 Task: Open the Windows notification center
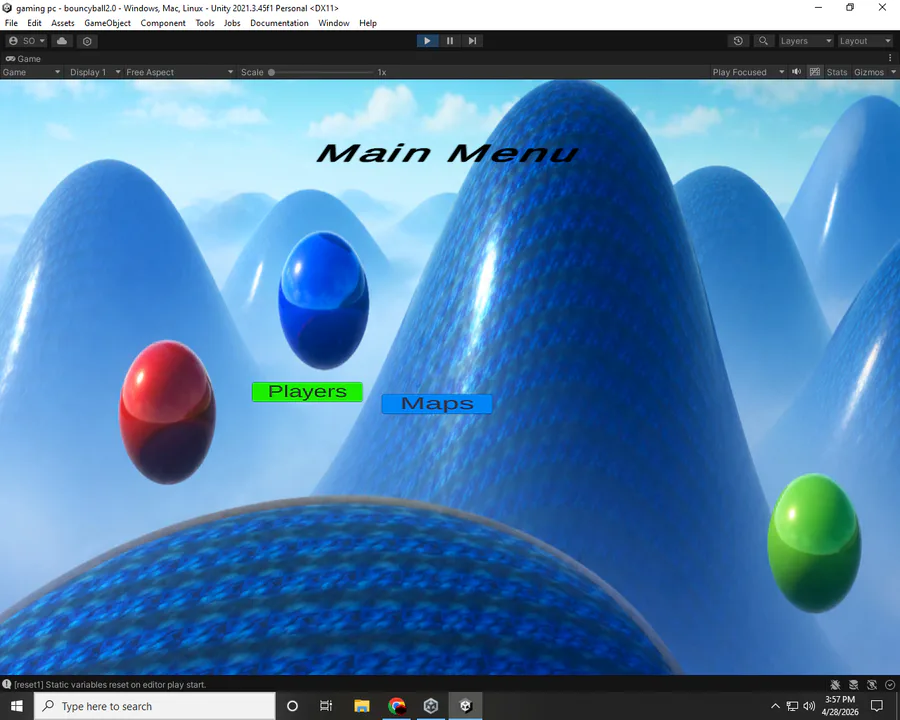pyautogui.click(x=876, y=706)
